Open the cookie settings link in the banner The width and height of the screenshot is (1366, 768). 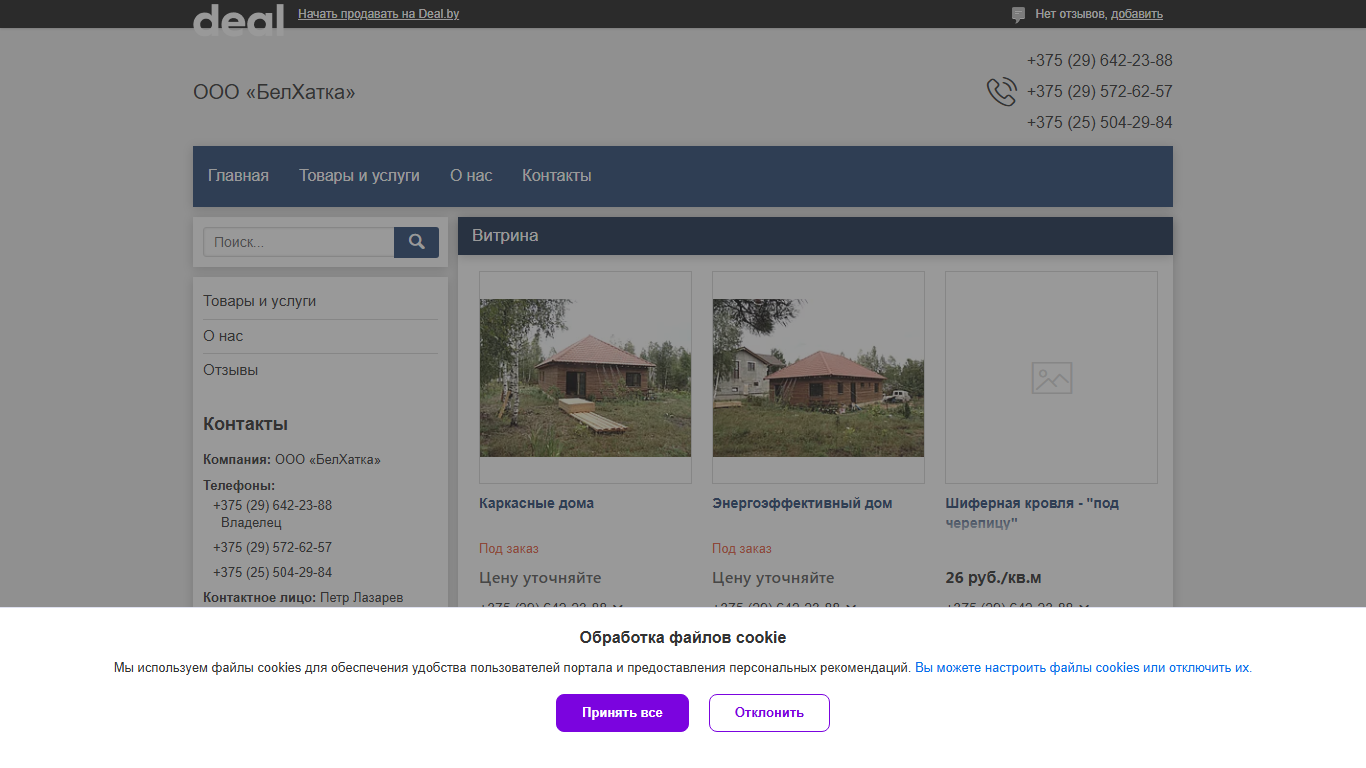pos(1082,668)
